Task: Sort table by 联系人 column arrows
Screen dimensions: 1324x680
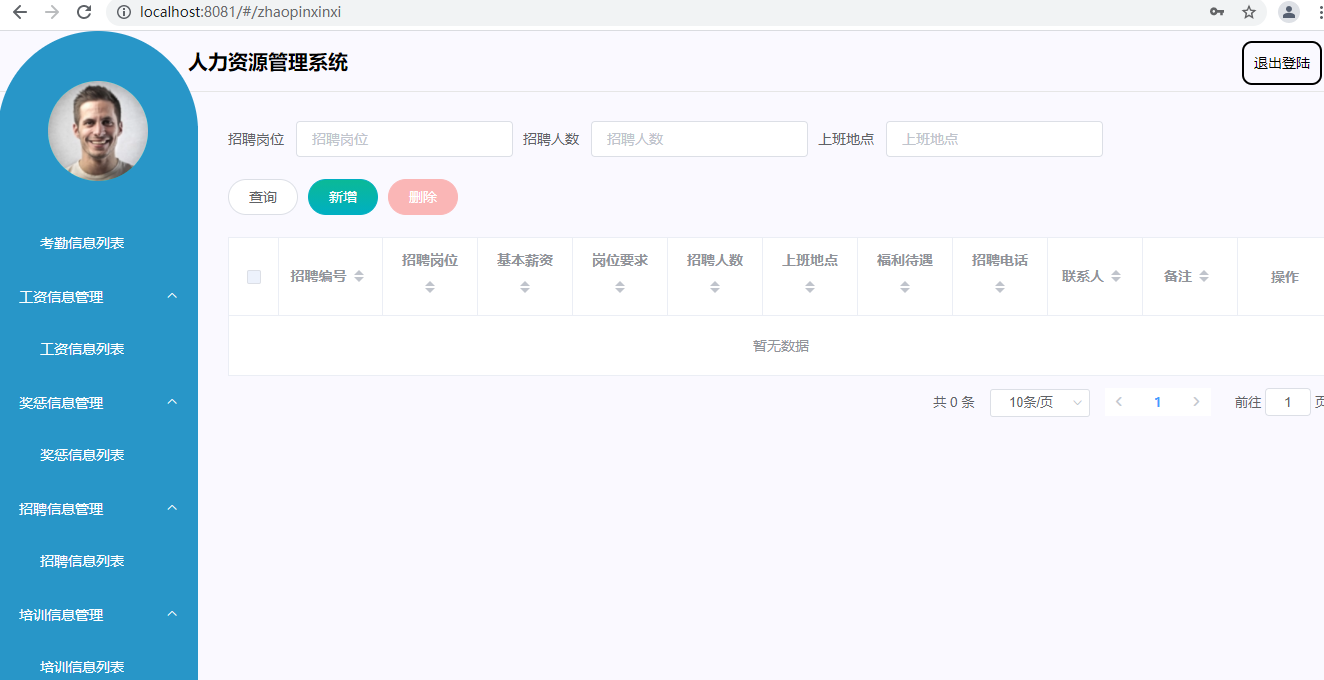Action: (1116, 277)
